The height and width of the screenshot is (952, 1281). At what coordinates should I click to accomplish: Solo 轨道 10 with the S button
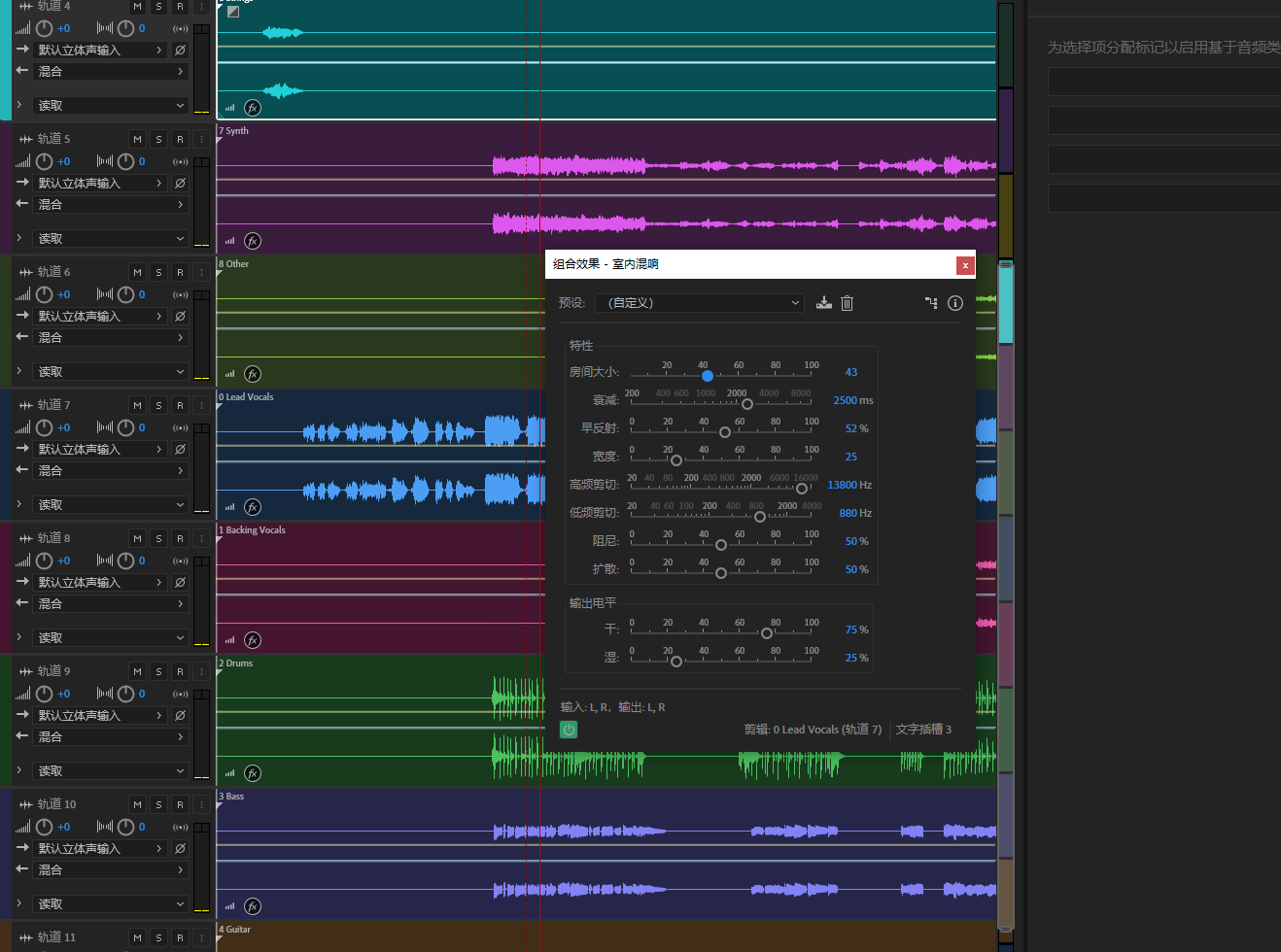point(158,804)
